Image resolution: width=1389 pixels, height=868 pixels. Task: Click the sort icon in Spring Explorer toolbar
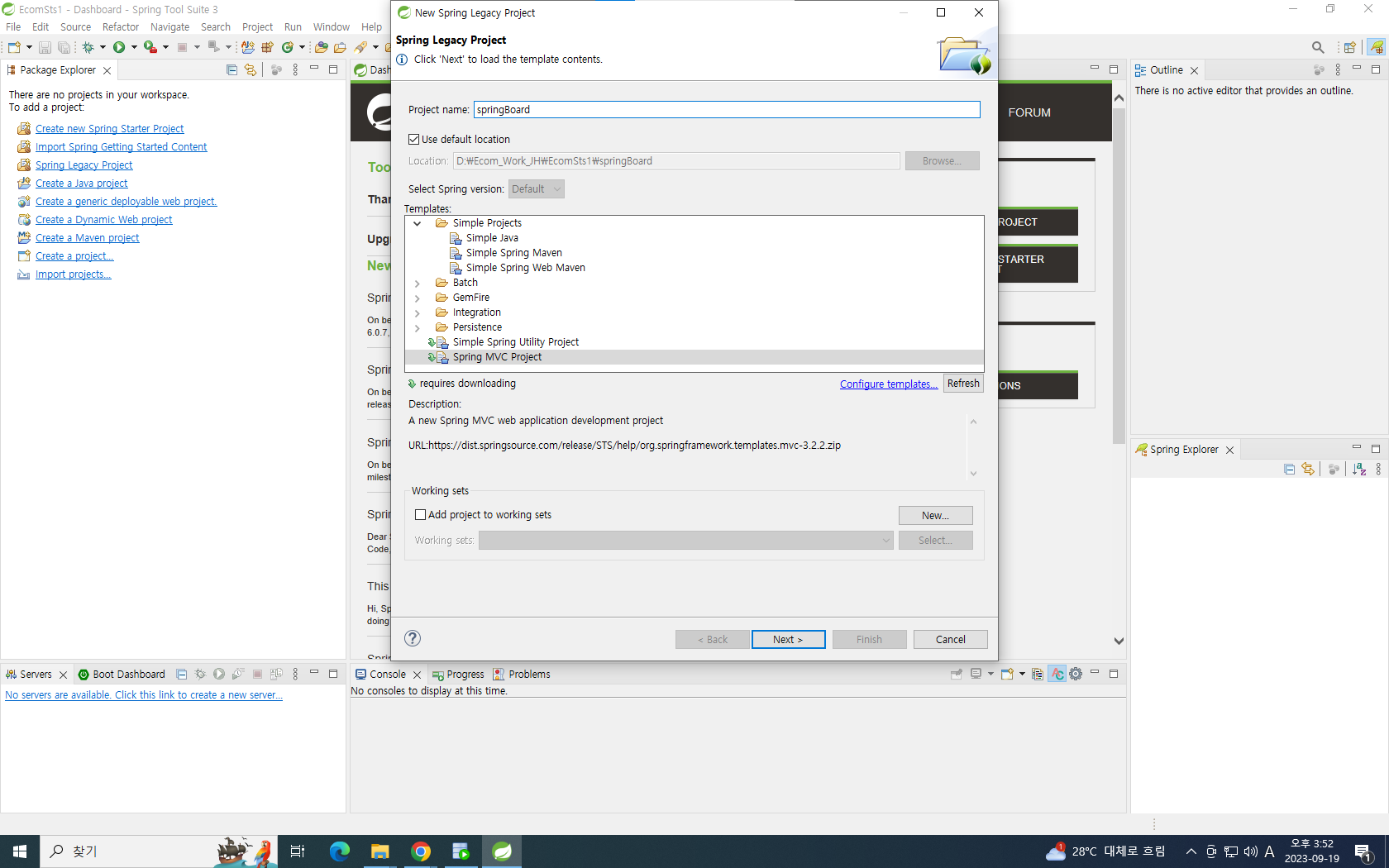point(1359,469)
